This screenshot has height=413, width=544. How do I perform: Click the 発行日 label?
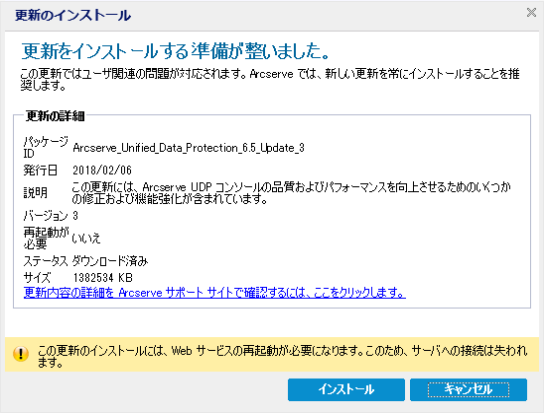(40, 170)
